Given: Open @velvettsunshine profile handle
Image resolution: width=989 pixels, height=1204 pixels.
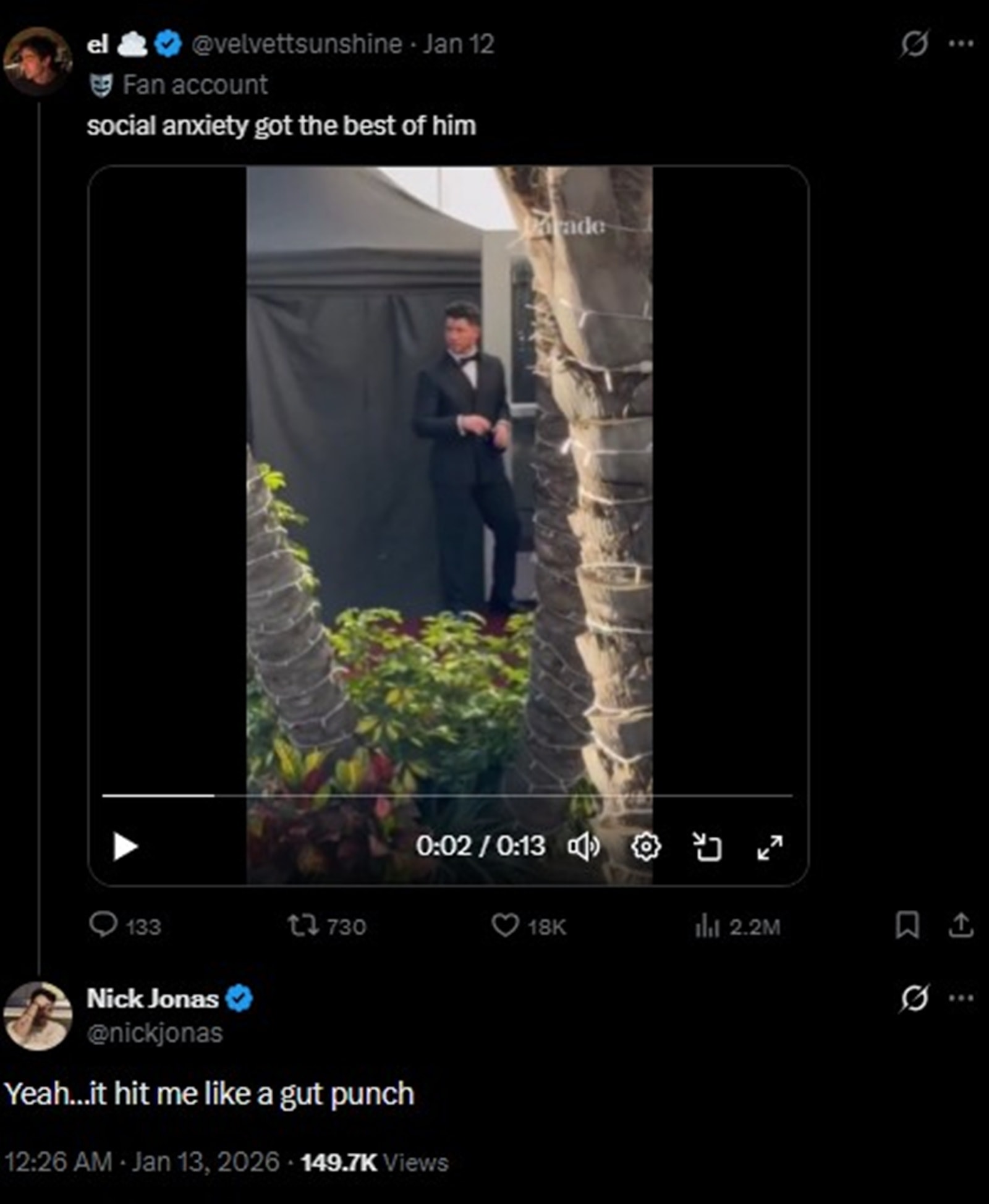Looking at the screenshot, I should 297,44.
